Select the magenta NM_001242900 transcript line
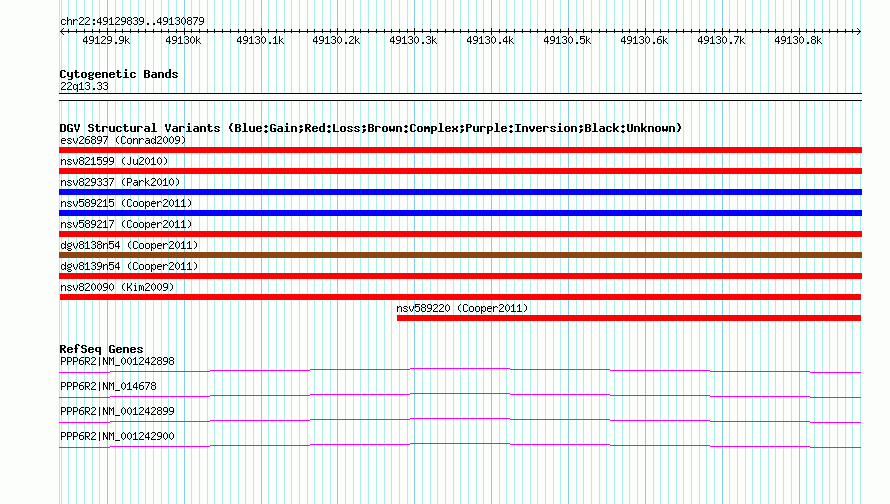This screenshot has width=890, height=504. (x=460, y=446)
